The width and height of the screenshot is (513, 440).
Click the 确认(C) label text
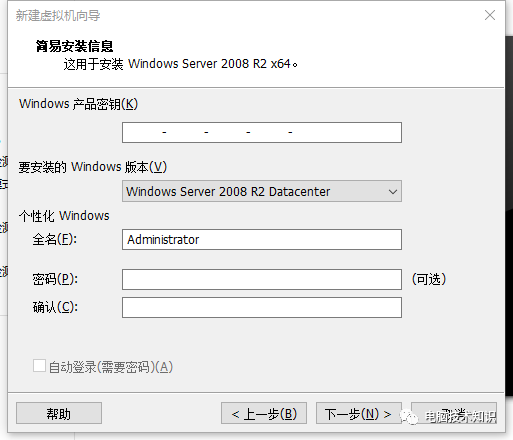pyautogui.click(x=55, y=307)
